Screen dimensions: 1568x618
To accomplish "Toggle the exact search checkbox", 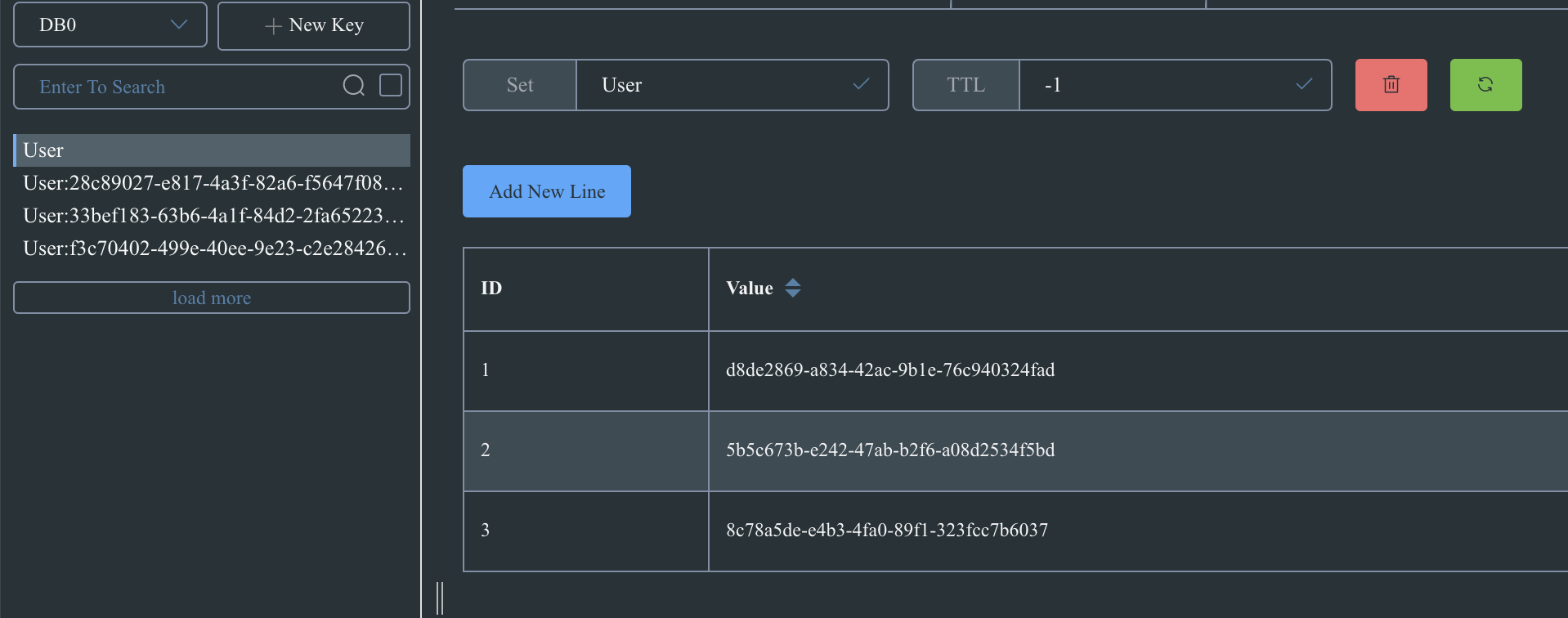I will (391, 86).
